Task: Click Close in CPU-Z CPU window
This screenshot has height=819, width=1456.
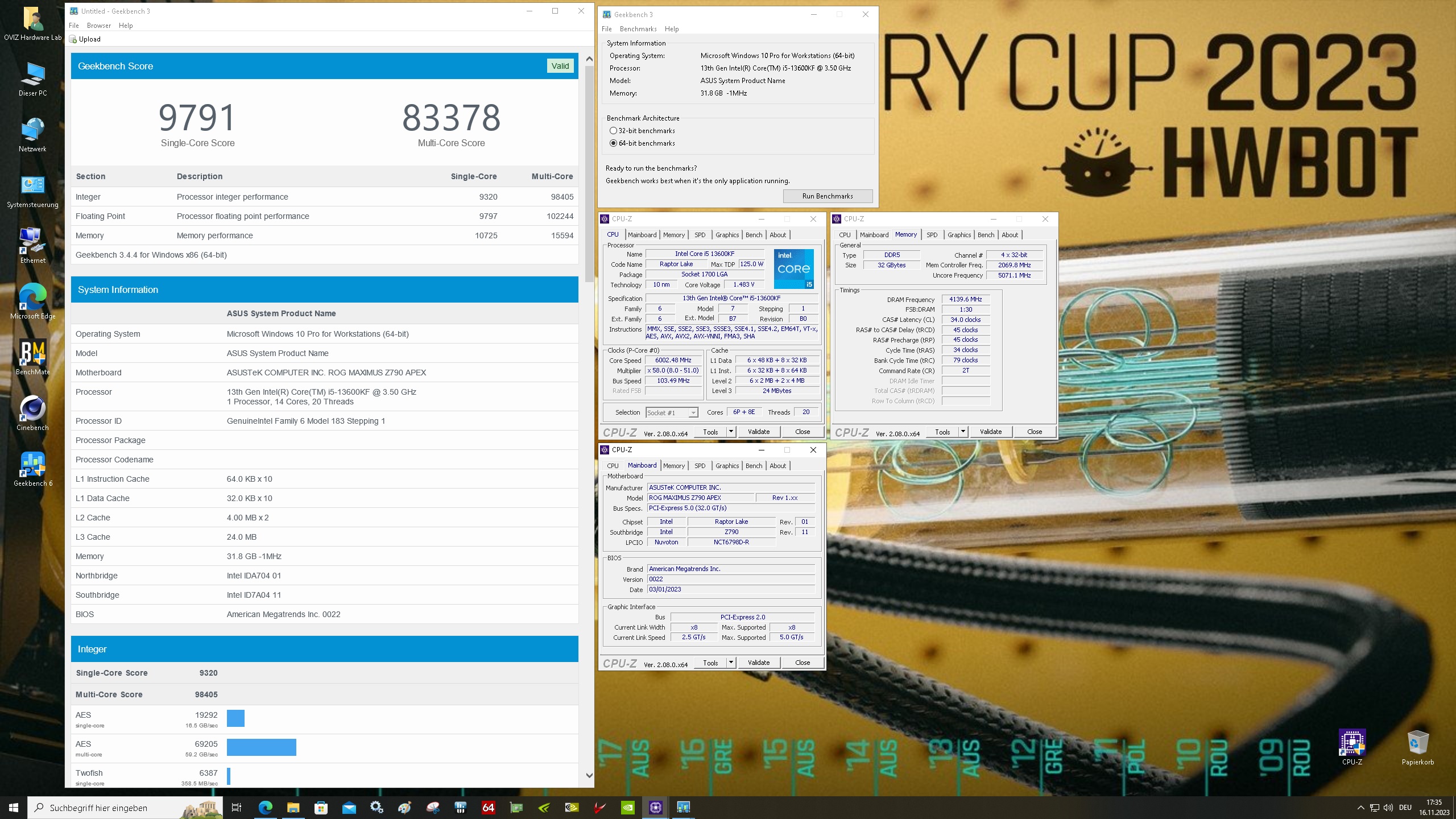Action: coord(802,432)
